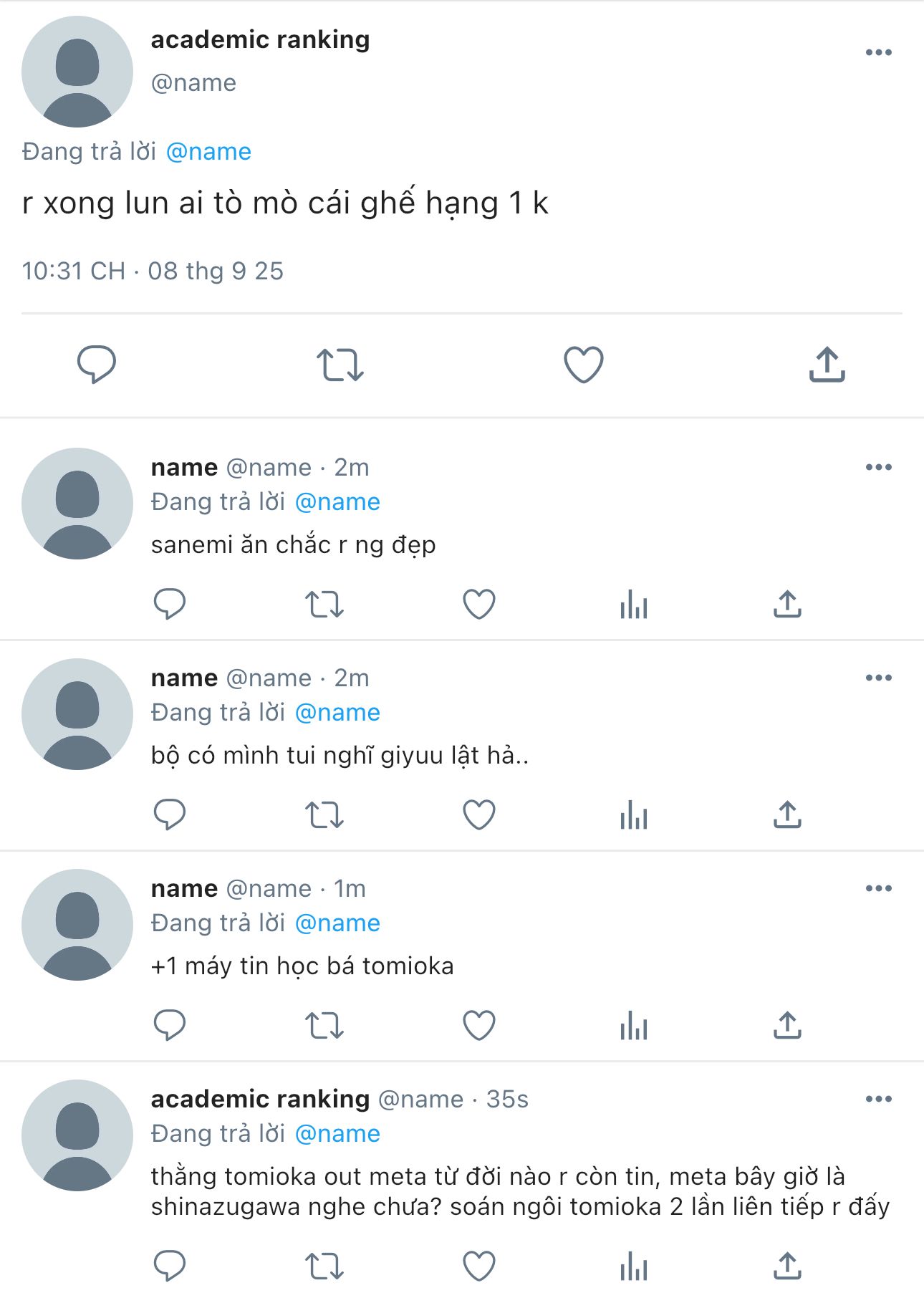Share the "thằng tomioka out meta" reply
The height and width of the screenshot is (1298, 924).
pos(787,1266)
